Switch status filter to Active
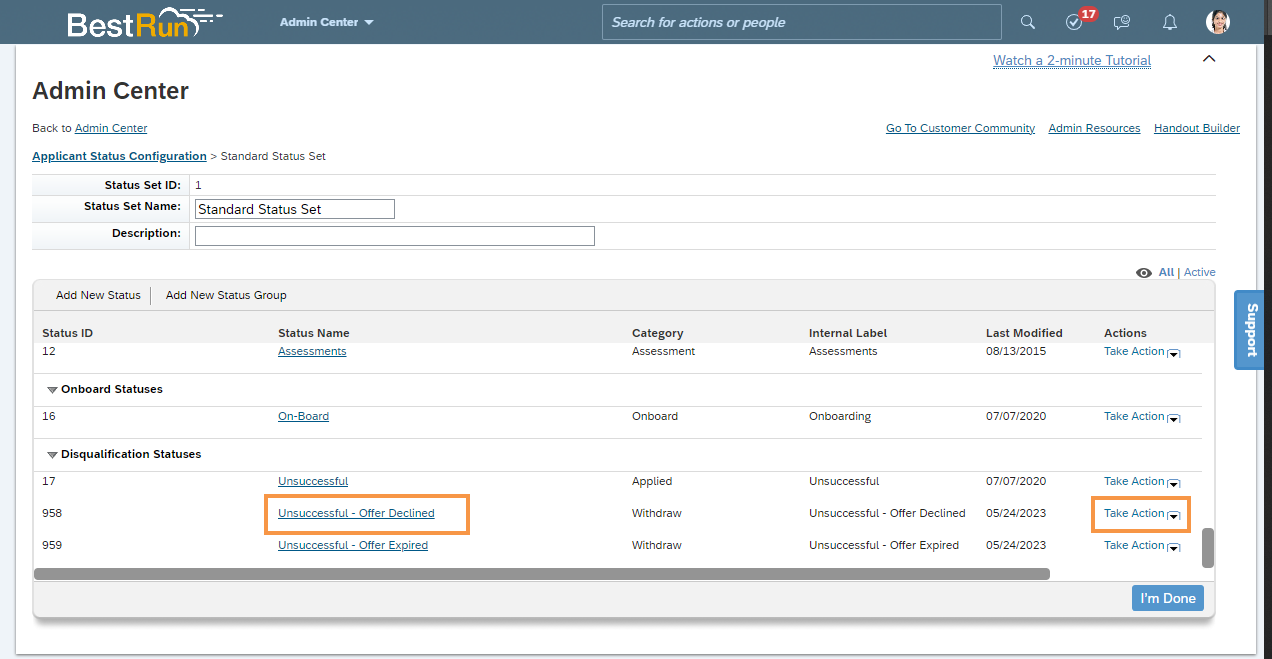 click(1199, 272)
